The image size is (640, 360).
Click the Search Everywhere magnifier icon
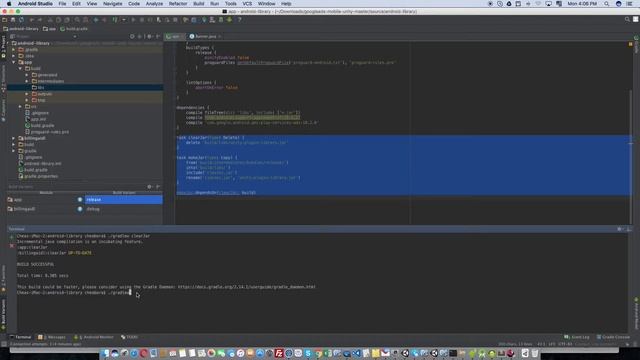(627, 19)
